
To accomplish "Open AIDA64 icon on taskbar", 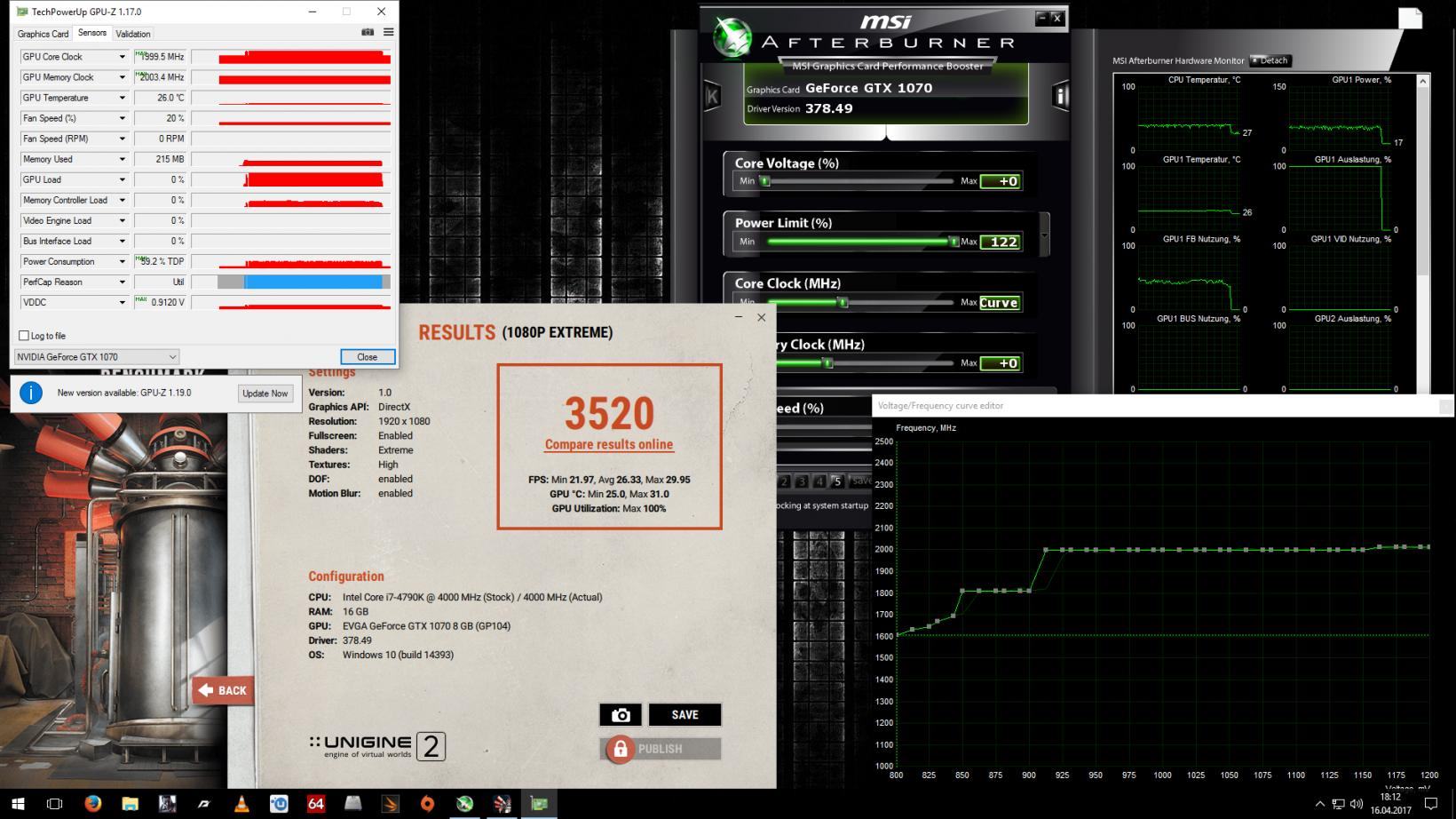I will point(316,804).
